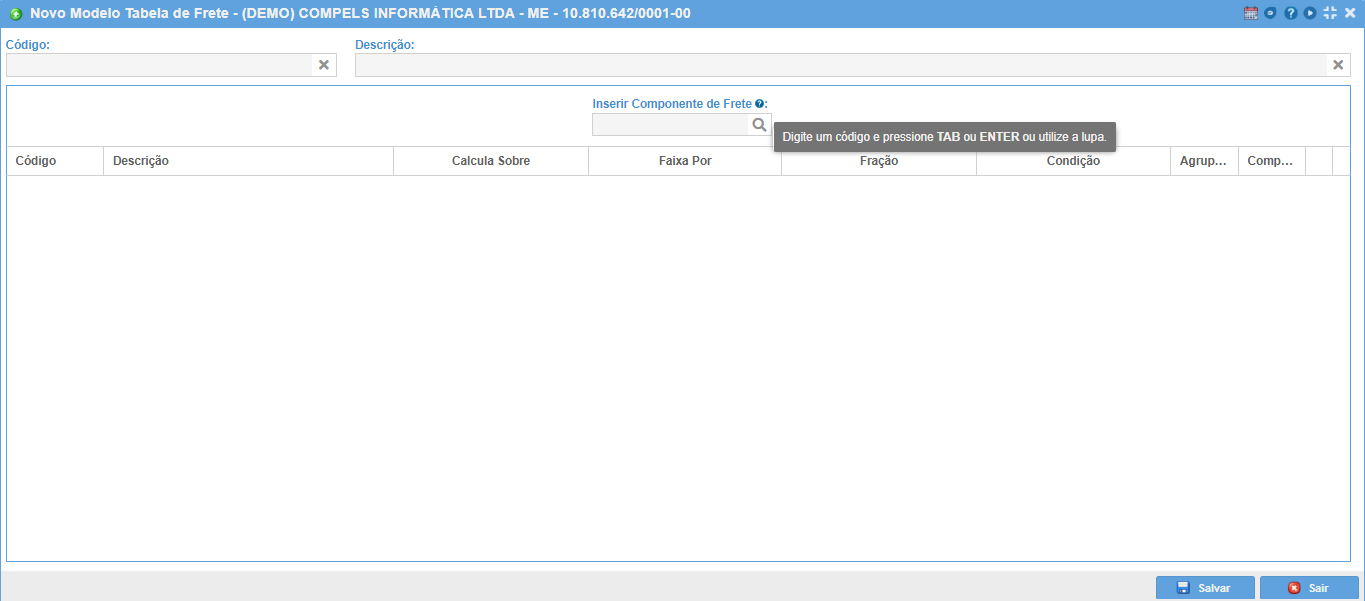1365x601 pixels.
Task: Click the Fração column header
Action: coord(879,161)
